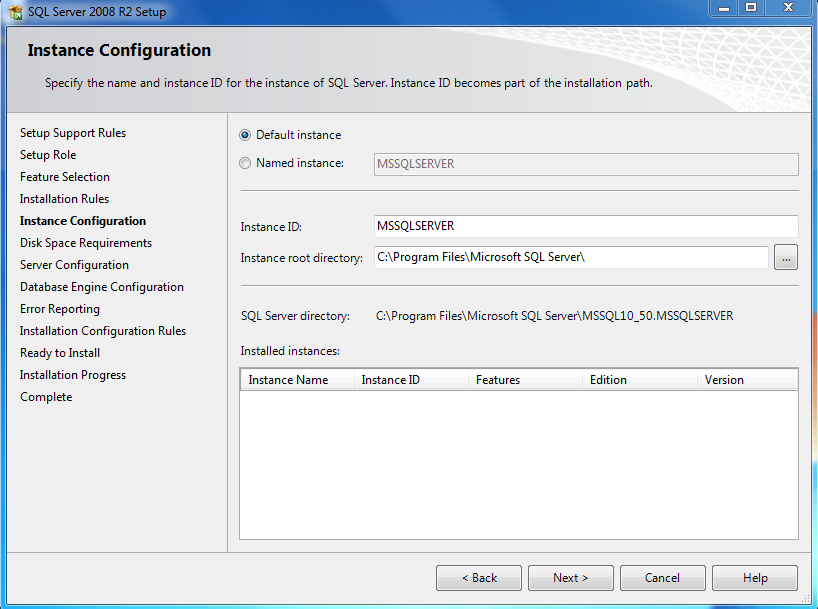This screenshot has height=609, width=818.
Task: Select the Default instance radio button
Action: coord(245,135)
